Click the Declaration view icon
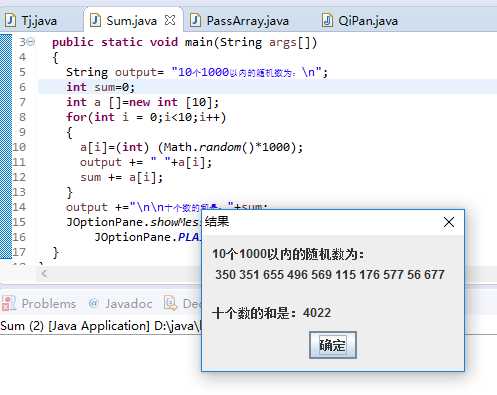Viewport: 497px width, 395px height. pyautogui.click(x=171, y=303)
